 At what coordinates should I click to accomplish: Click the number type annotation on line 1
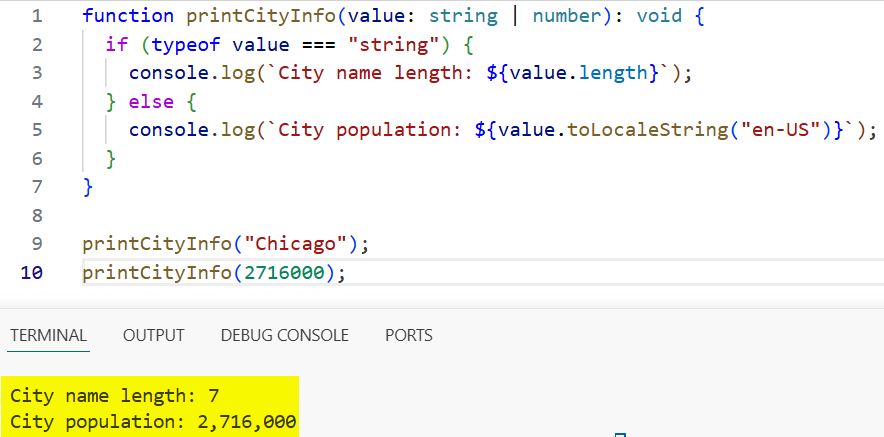(x=567, y=16)
